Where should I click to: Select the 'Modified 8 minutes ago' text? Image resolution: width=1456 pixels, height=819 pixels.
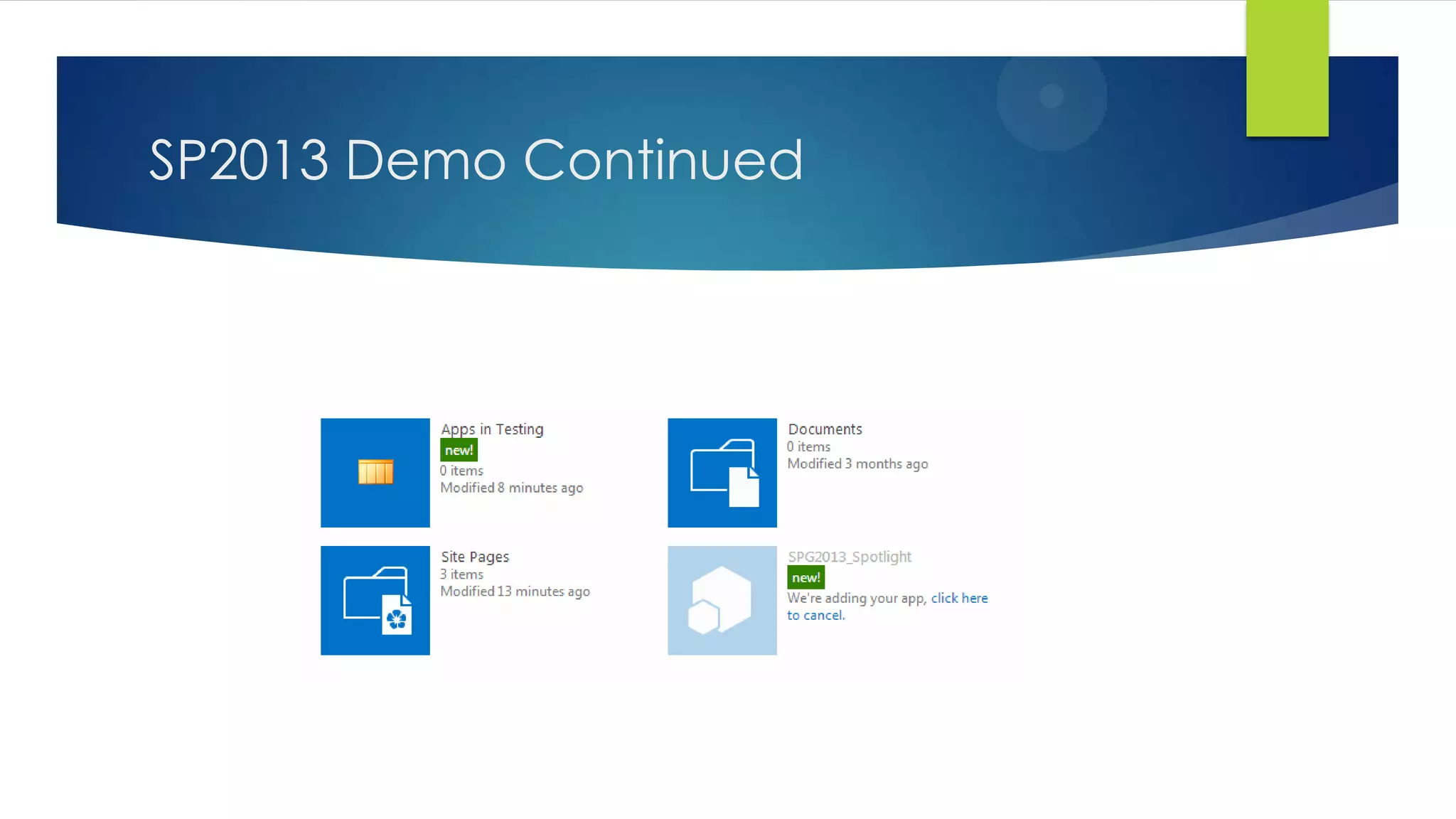[x=512, y=488]
